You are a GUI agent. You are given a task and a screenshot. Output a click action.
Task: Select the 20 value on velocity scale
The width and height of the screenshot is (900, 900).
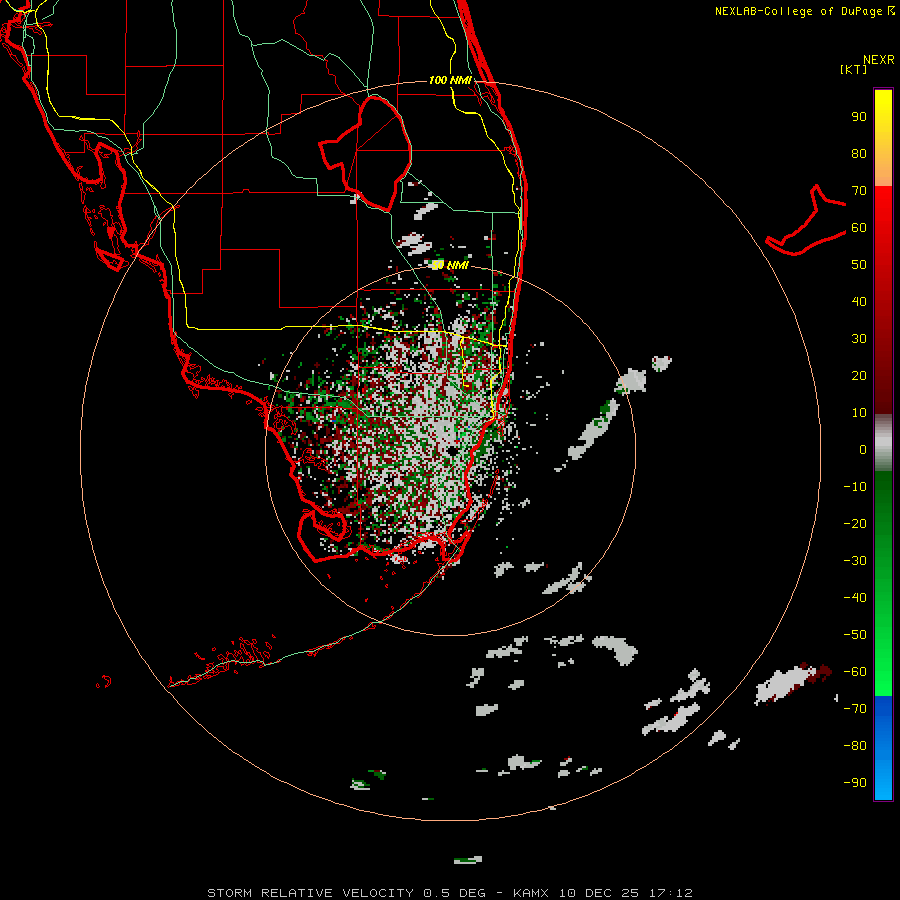859,376
